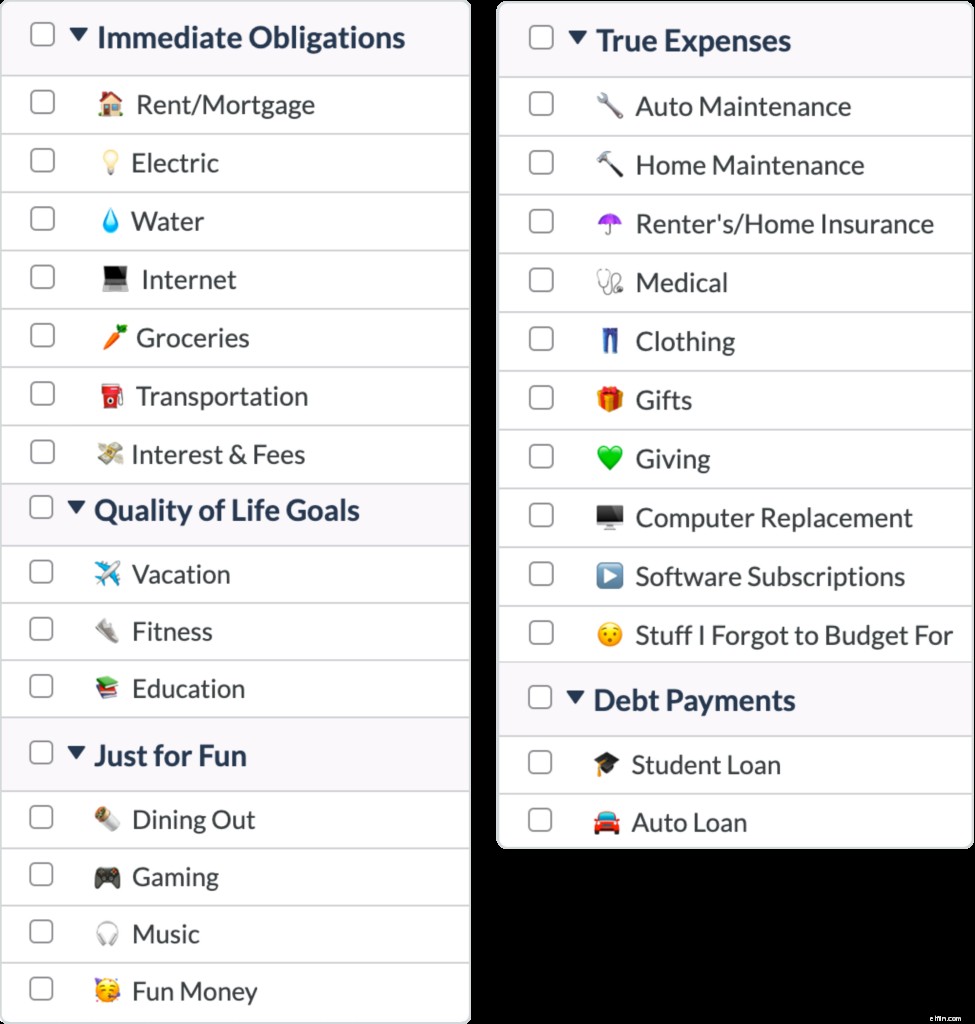Click the game controller icon beside Gaming

click(x=106, y=876)
